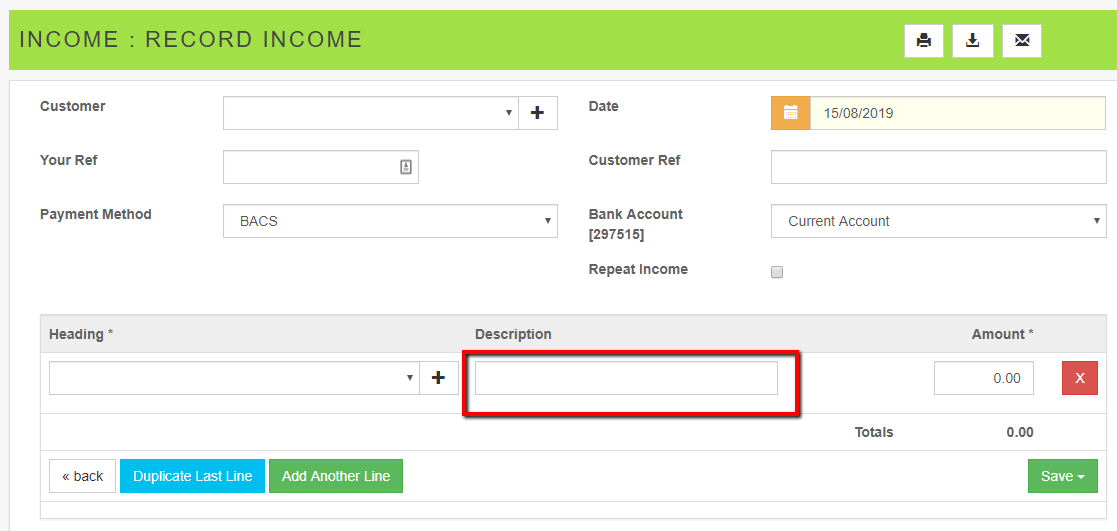Click the download icon in header
This screenshot has height=531, width=1117.
[972, 41]
